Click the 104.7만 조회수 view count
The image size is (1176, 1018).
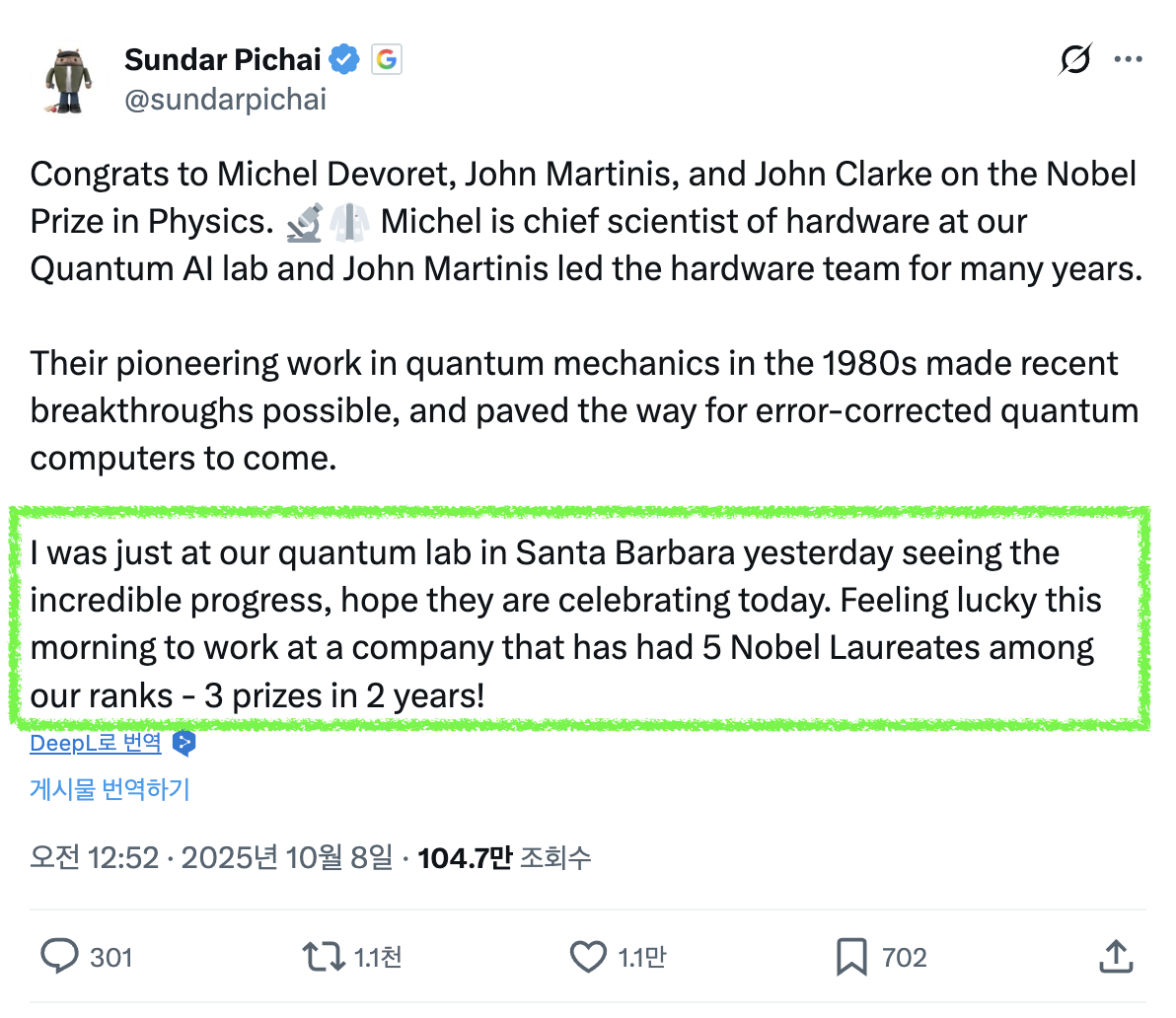pos(504,857)
